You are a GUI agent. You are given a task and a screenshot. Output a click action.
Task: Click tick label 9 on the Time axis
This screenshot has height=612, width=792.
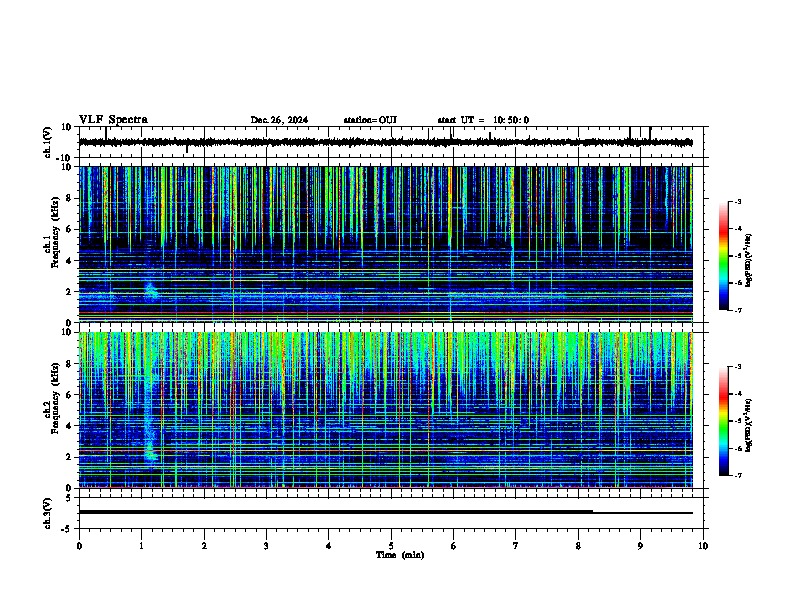coord(640,546)
